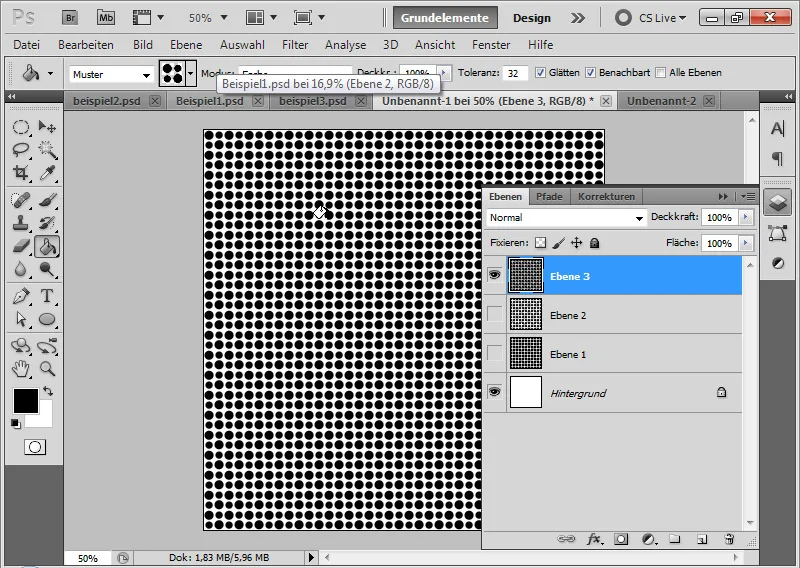Screen dimensions: 800x568
Task: Select the Clone Stamp tool
Action: [20, 223]
